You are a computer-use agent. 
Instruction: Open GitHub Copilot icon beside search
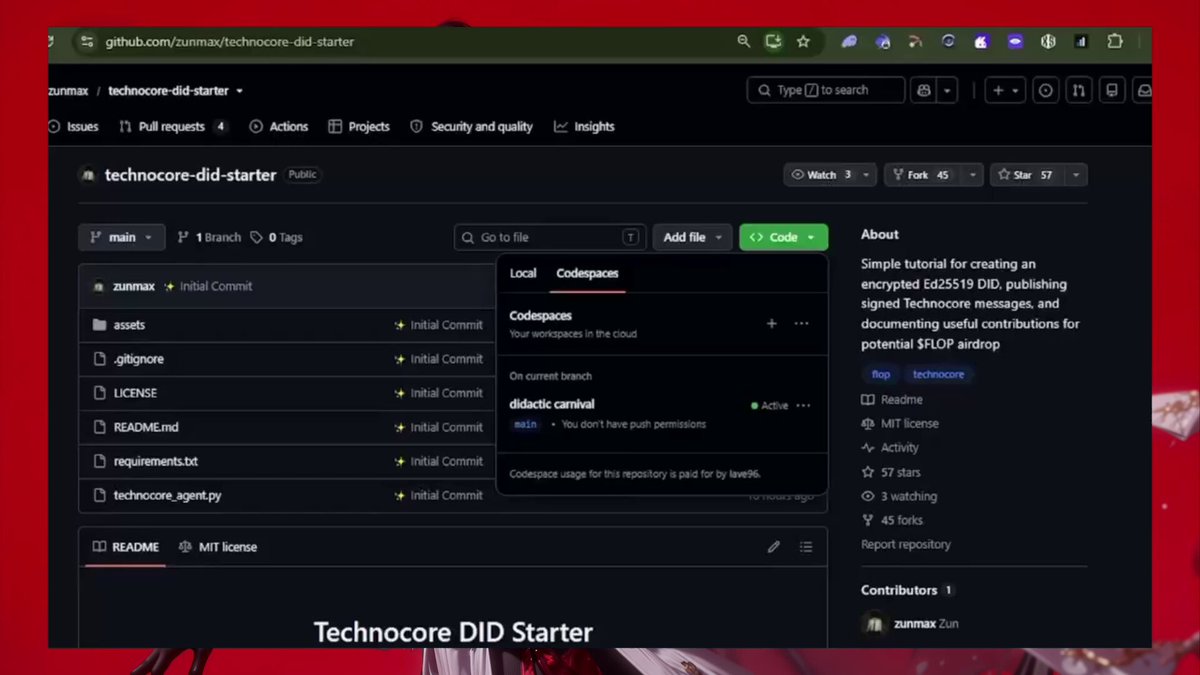tap(924, 90)
